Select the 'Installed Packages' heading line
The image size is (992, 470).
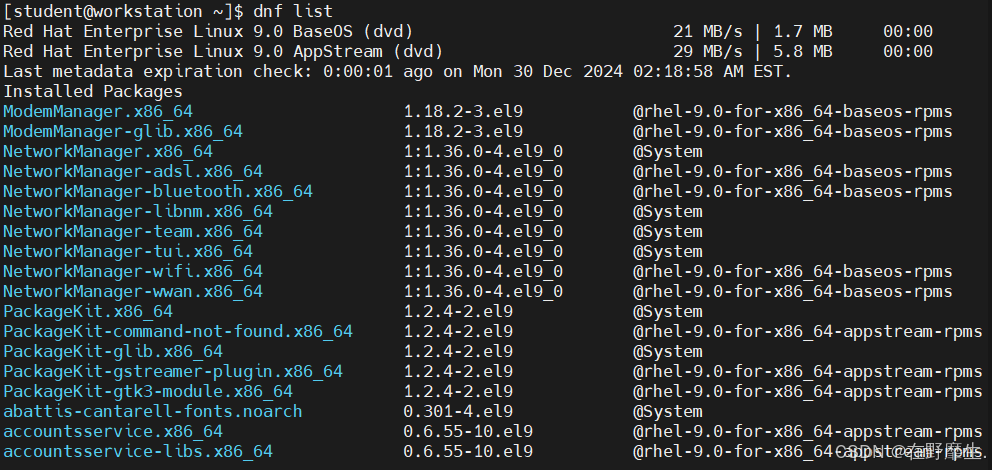coord(93,92)
